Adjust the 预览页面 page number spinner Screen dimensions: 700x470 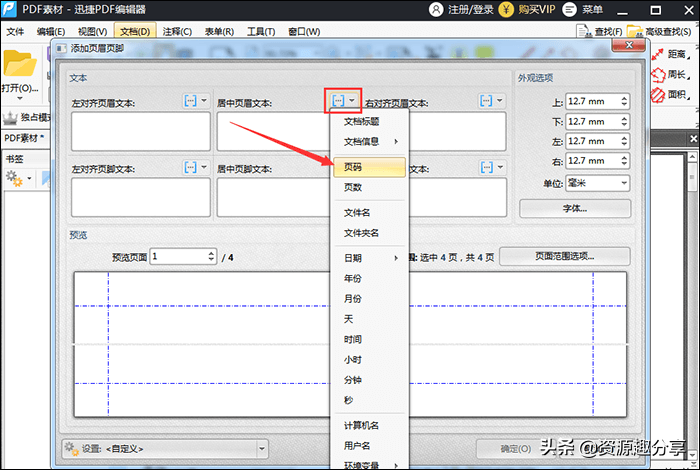coord(211,256)
